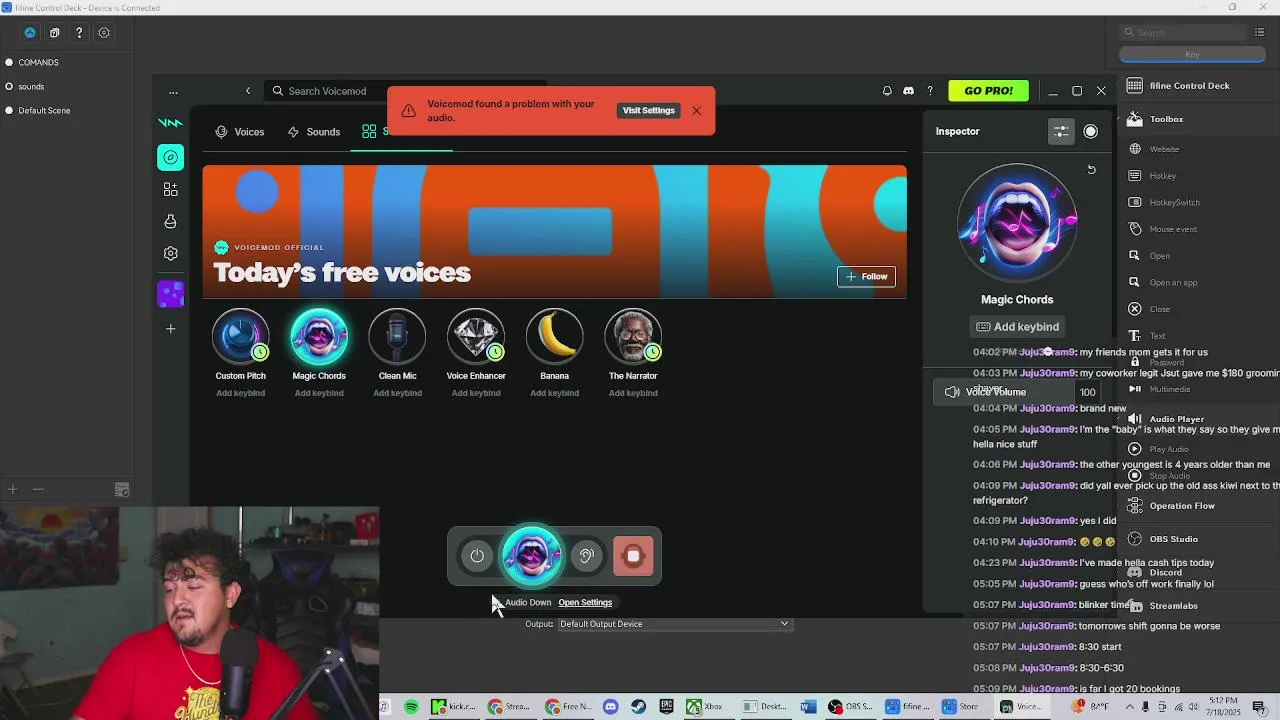
Task: Open Voicemod notifications bell
Action: pyautogui.click(x=887, y=91)
